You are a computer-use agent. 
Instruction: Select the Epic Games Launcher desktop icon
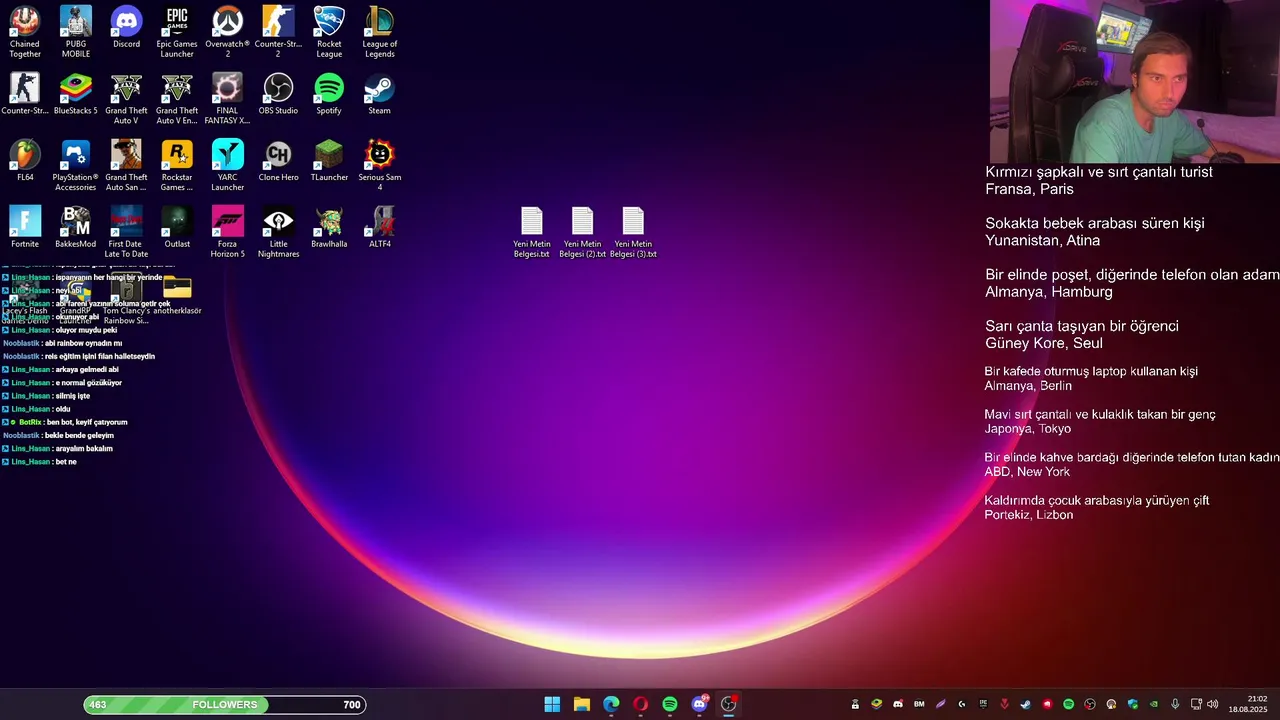tap(177, 32)
